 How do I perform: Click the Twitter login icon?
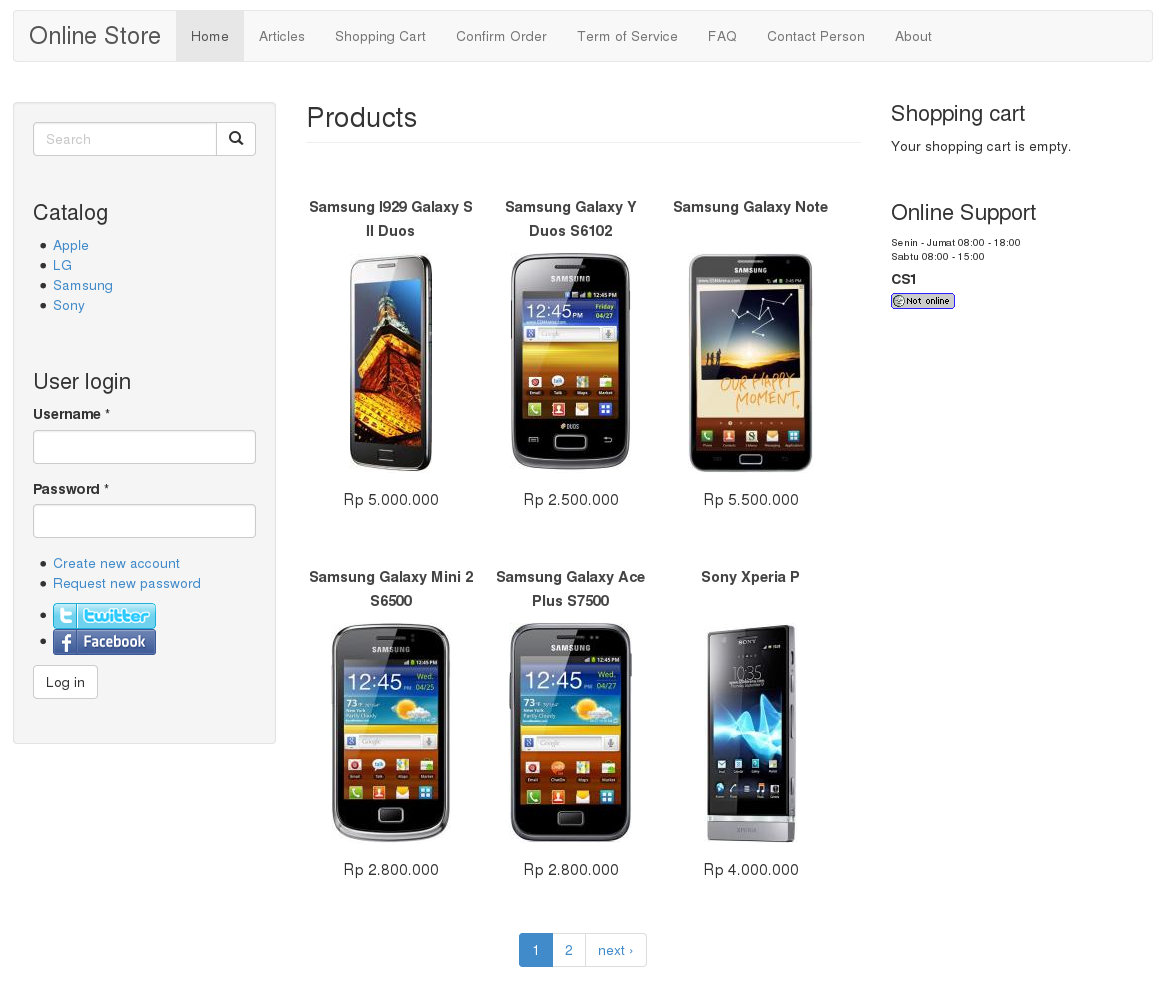click(104, 616)
